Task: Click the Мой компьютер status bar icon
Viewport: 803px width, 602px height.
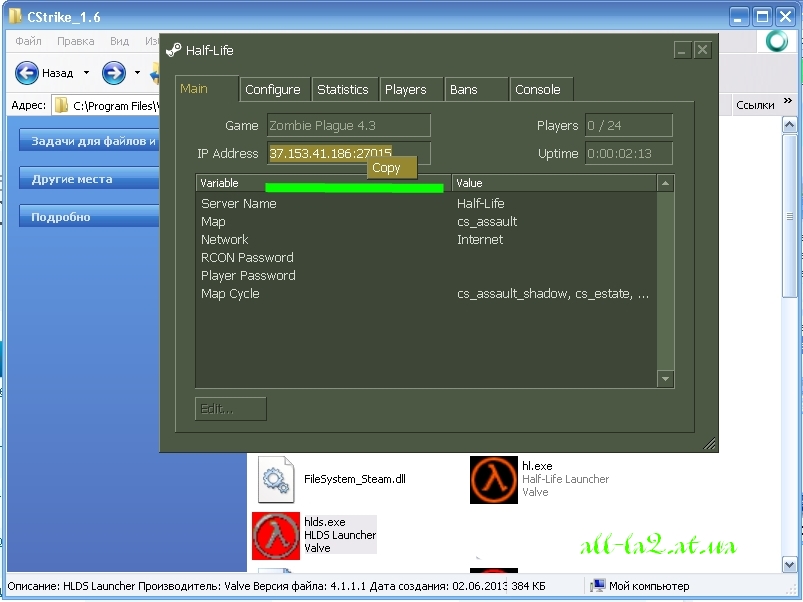Action: tap(597, 586)
